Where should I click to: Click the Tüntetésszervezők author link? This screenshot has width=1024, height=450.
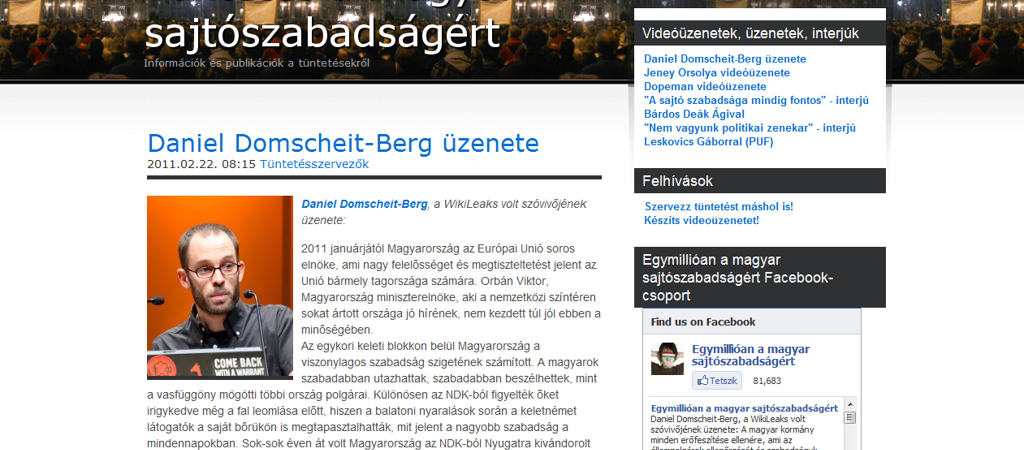(x=314, y=165)
